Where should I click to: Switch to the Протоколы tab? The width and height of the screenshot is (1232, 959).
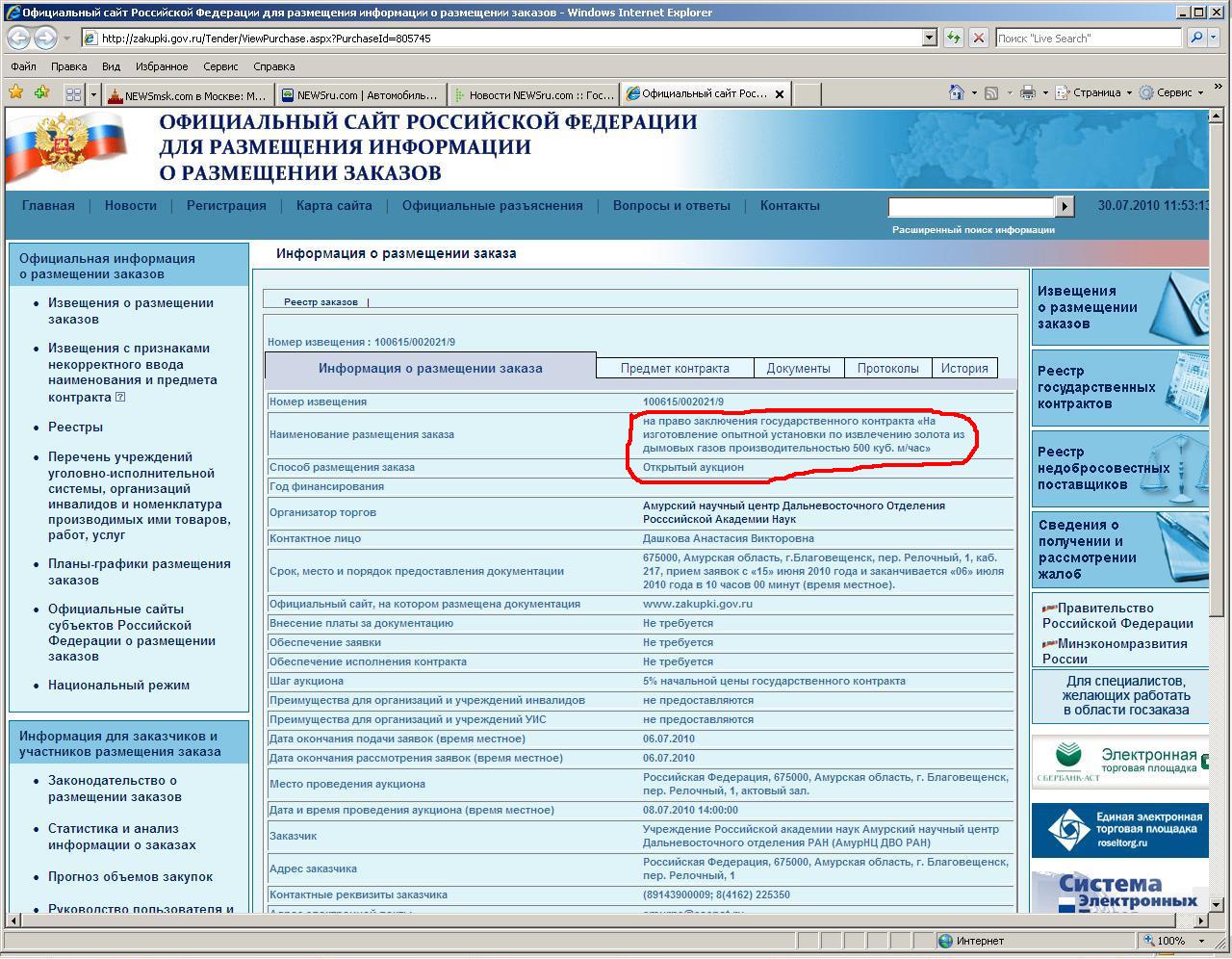pyautogui.click(x=887, y=368)
